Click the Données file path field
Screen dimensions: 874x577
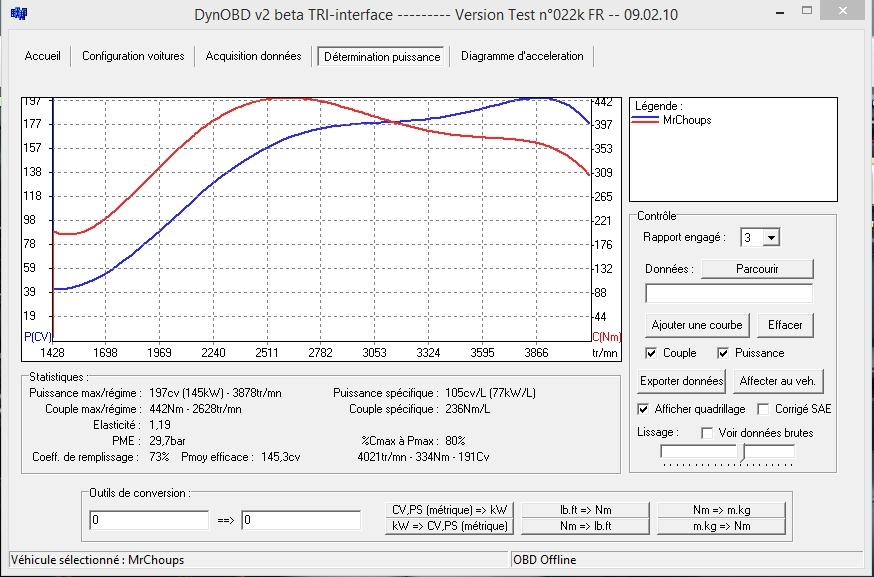[x=729, y=293]
